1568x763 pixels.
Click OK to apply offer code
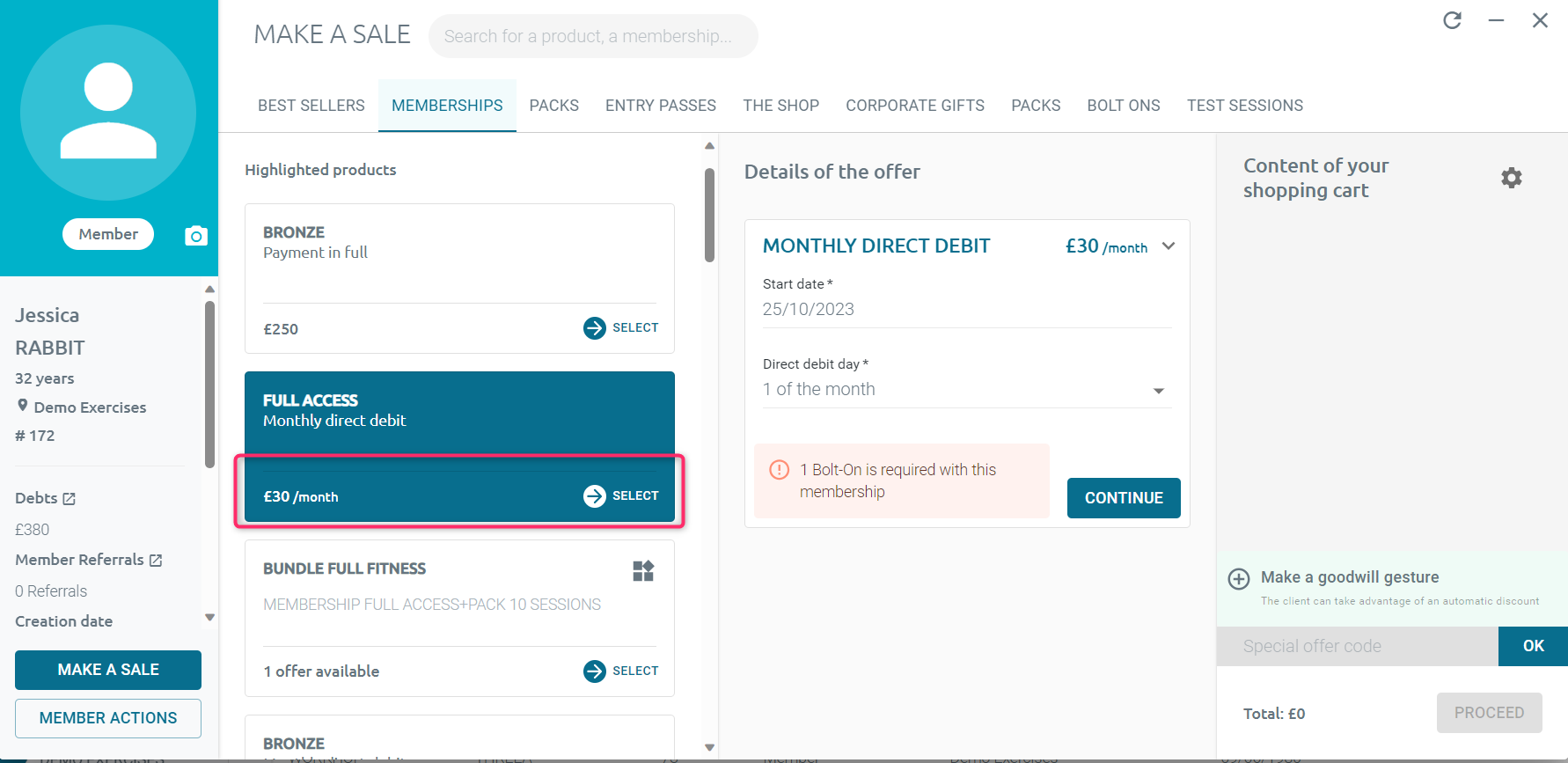coord(1533,646)
